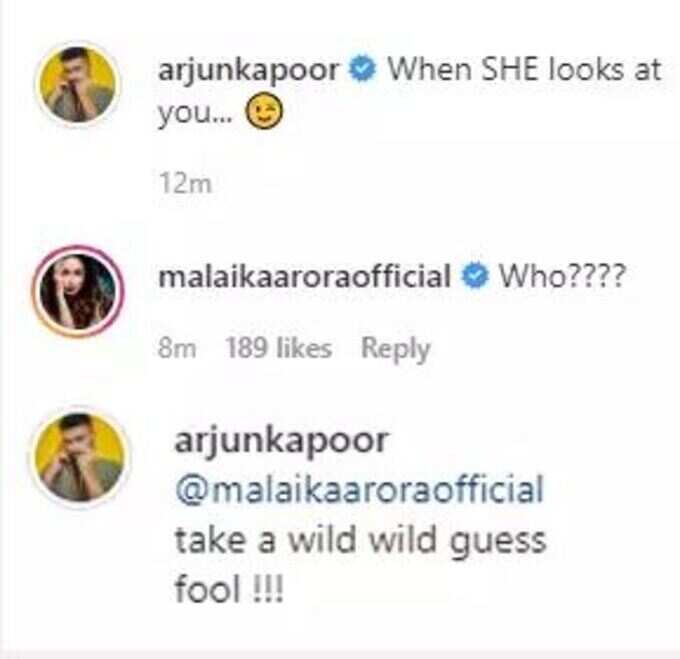Click the 12m timestamp under the caption
This screenshot has height=659, width=680.
[185, 183]
